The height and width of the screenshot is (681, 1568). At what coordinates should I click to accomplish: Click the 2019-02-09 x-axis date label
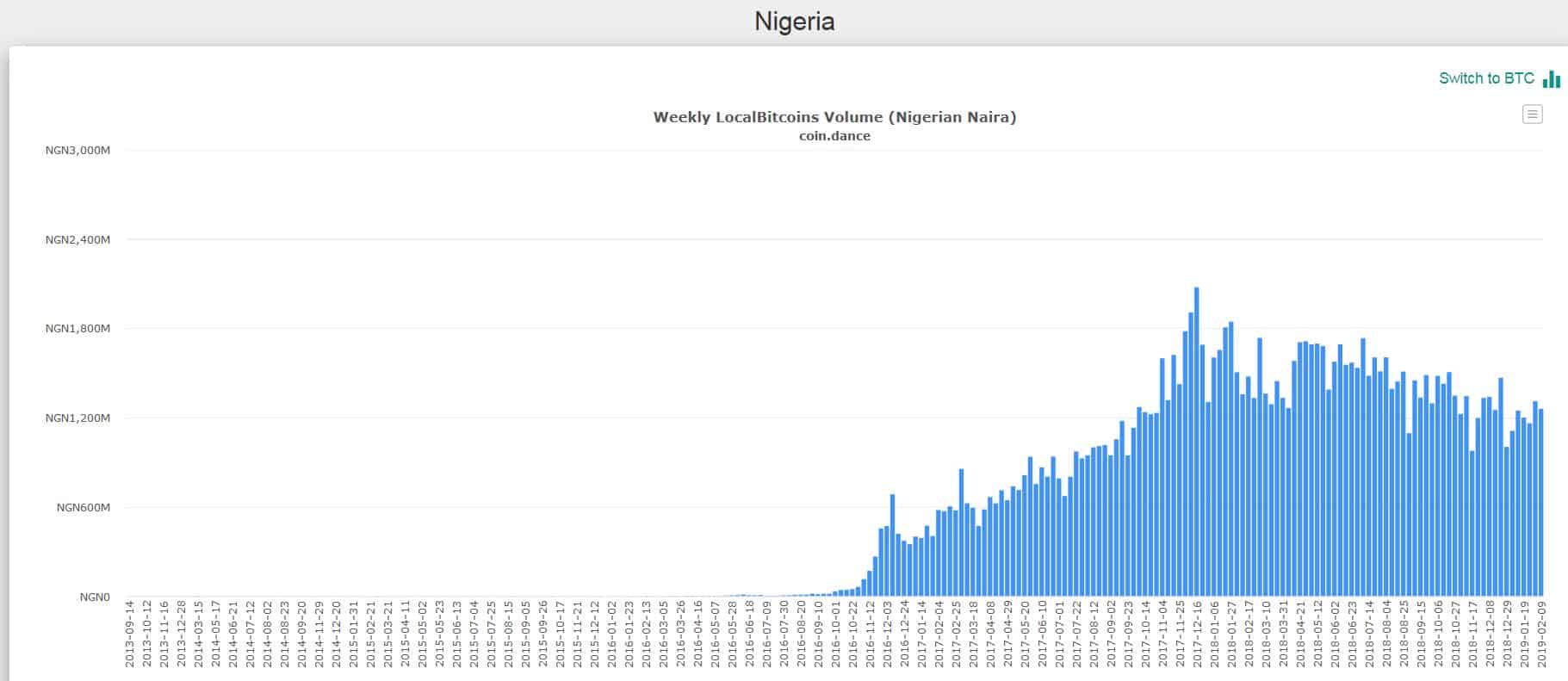click(x=1541, y=634)
